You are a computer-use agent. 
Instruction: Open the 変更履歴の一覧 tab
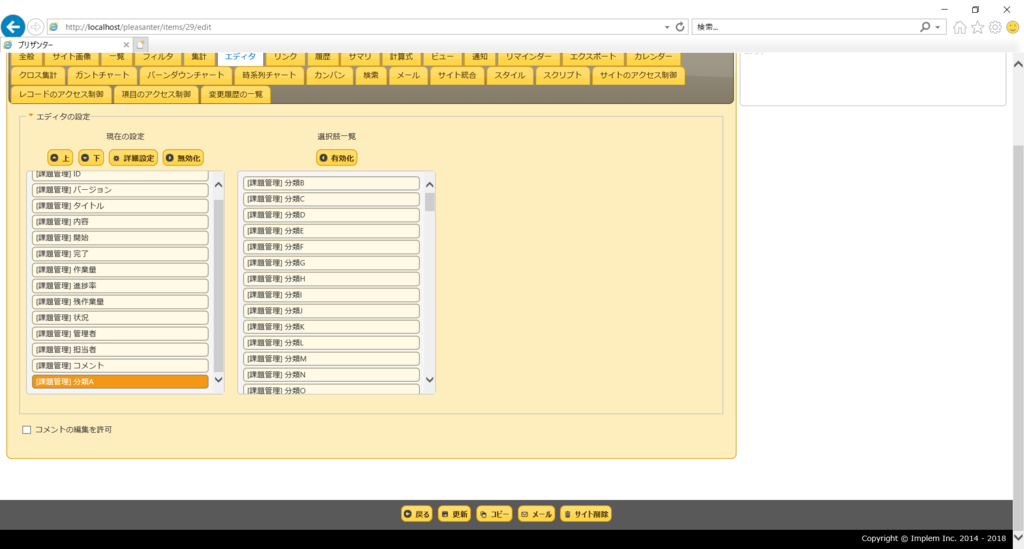(x=236, y=95)
